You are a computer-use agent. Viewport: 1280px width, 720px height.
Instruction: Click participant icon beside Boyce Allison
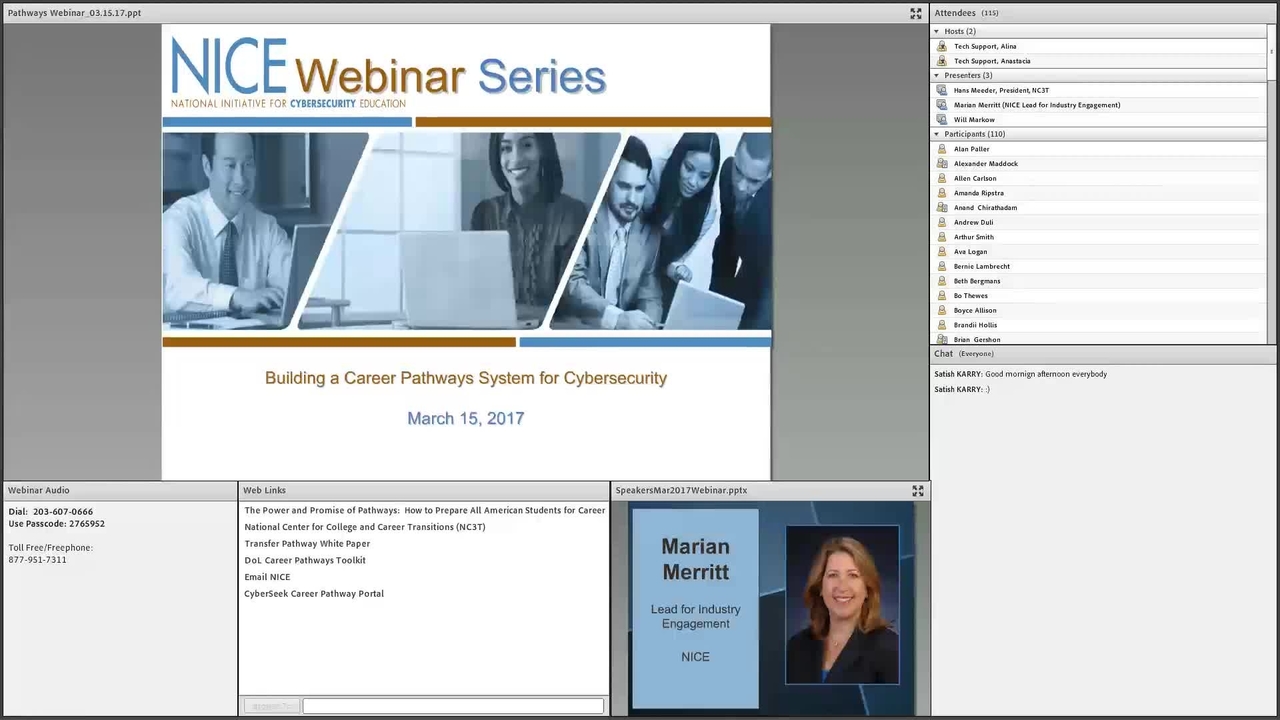tap(941, 310)
